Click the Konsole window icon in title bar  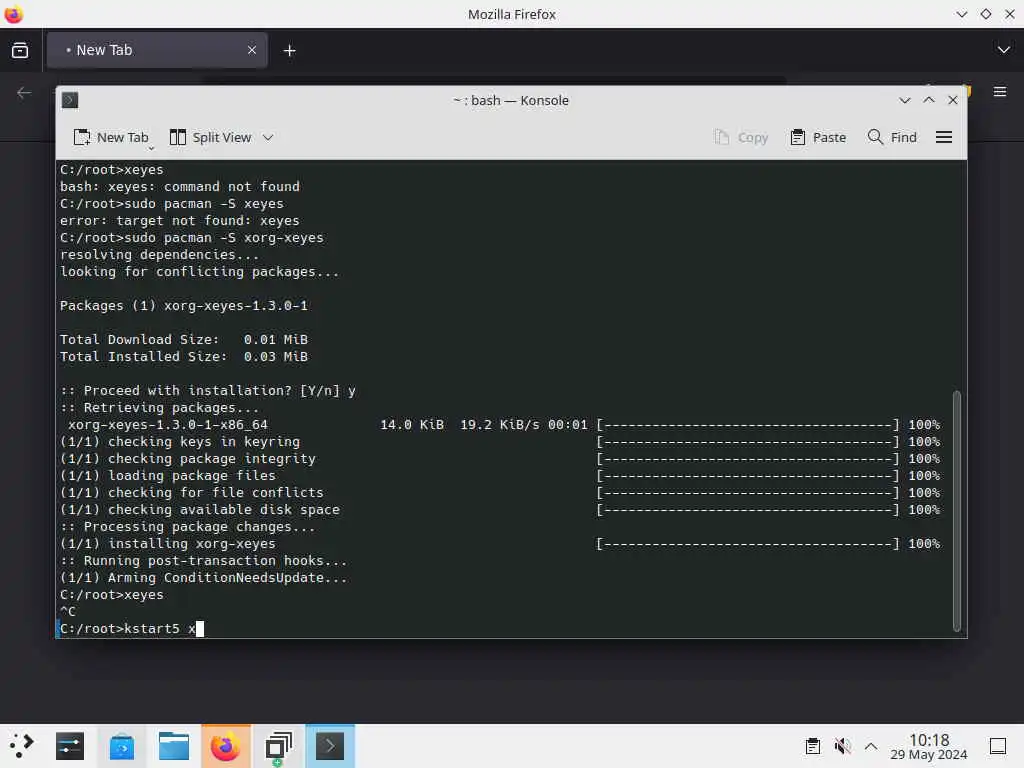click(x=70, y=100)
